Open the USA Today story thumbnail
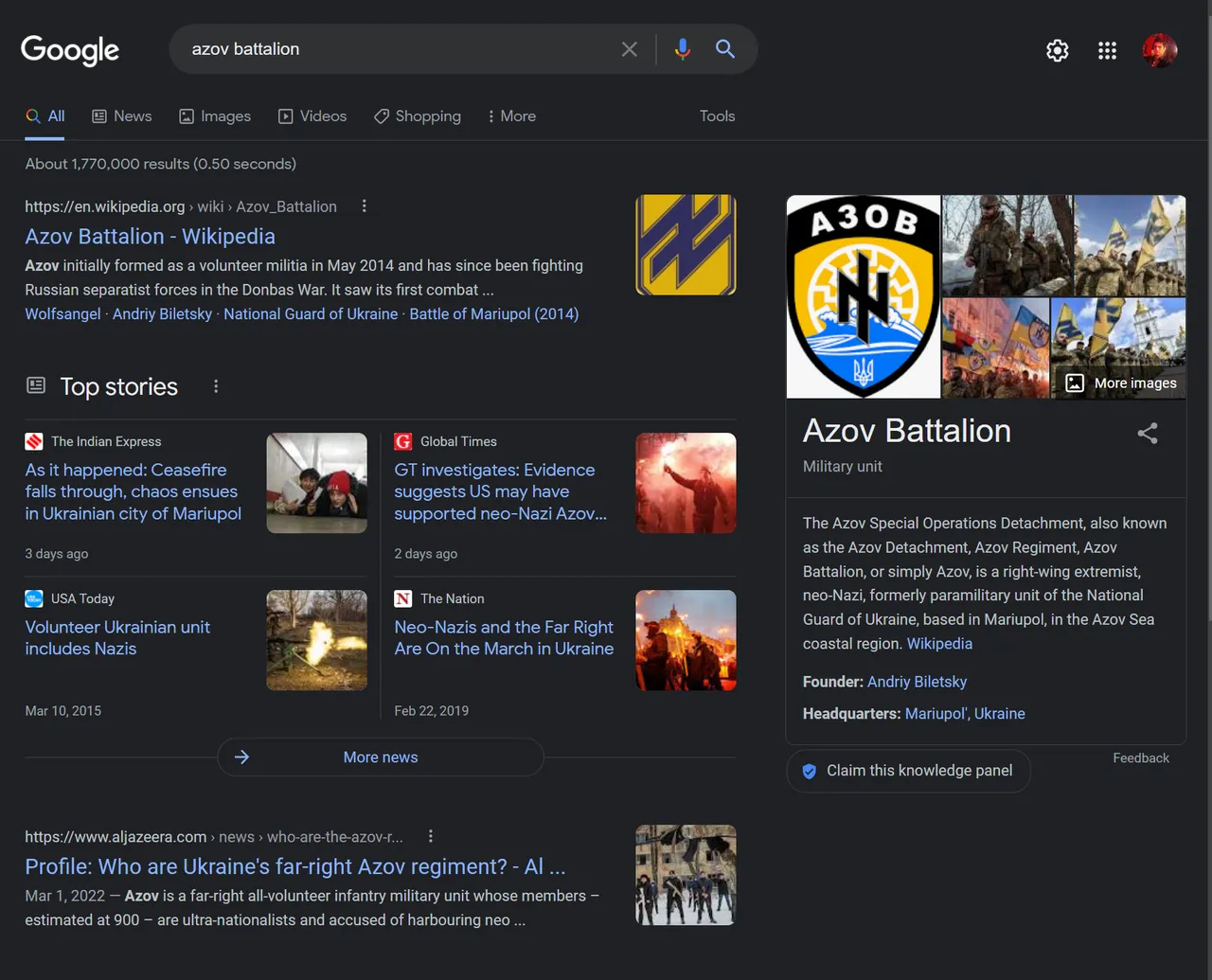Screen dimensions: 1212x980 click(x=316, y=640)
